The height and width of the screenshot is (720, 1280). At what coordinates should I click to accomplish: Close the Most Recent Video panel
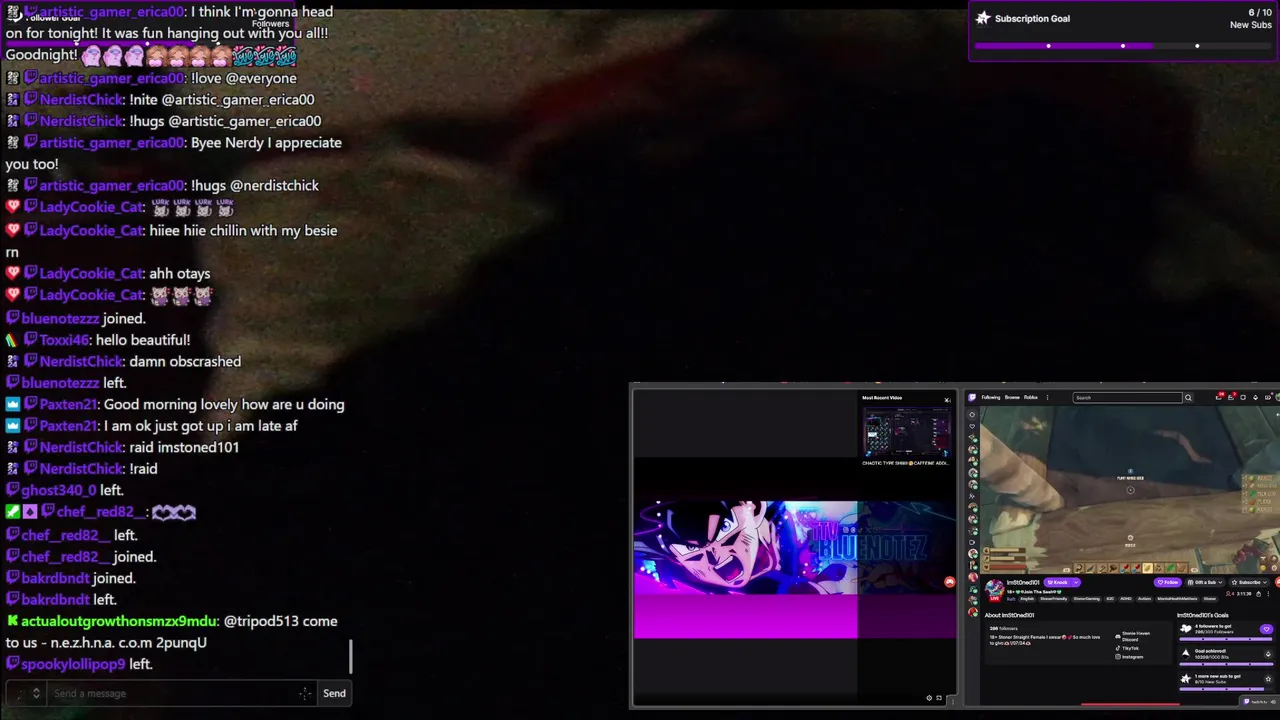point(947,400)
